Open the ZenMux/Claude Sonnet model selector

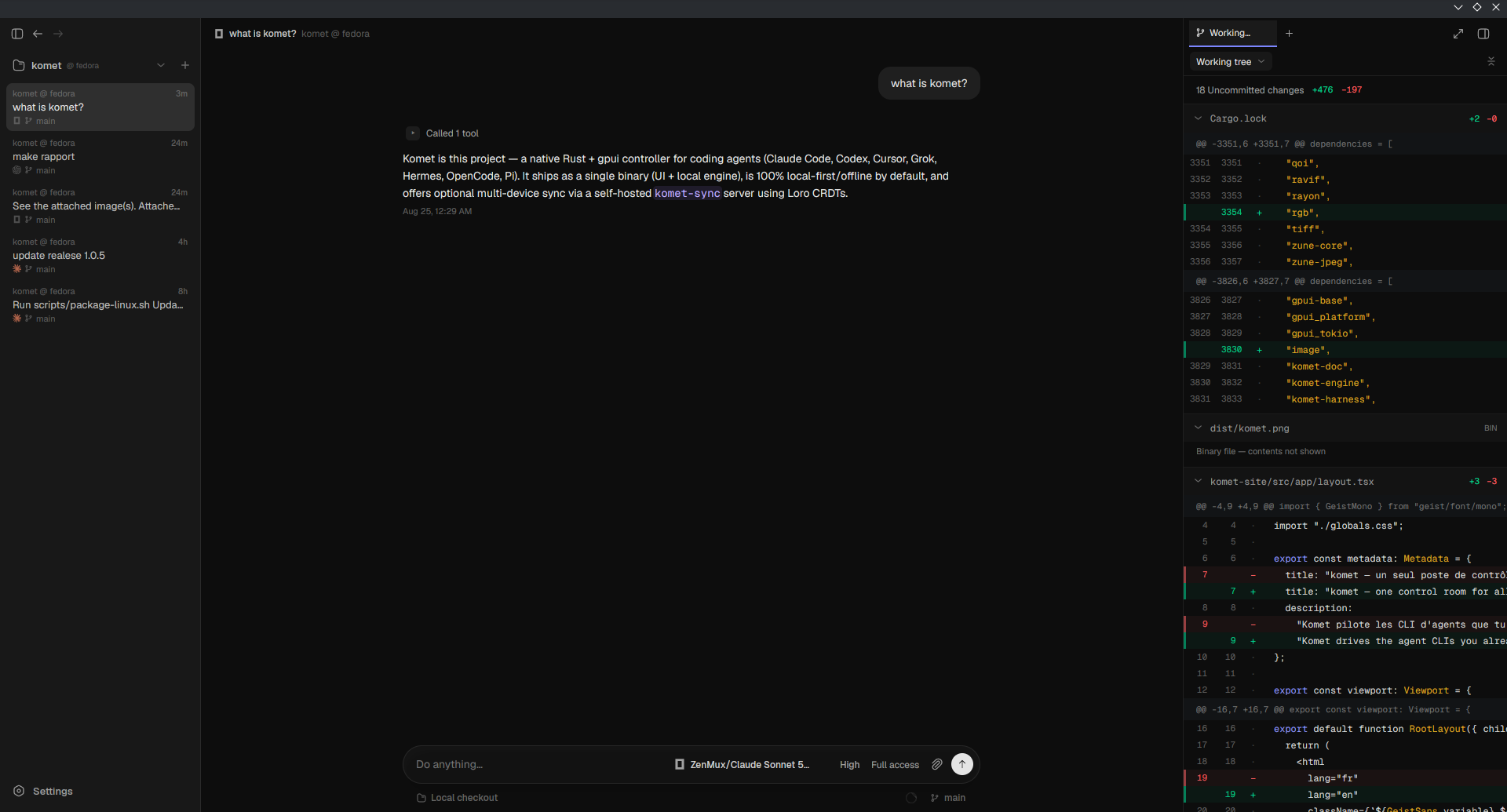[742, 764]
